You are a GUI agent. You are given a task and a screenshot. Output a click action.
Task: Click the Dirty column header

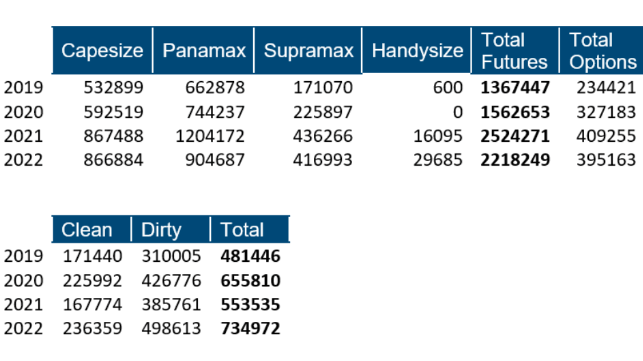pos(171,229)
